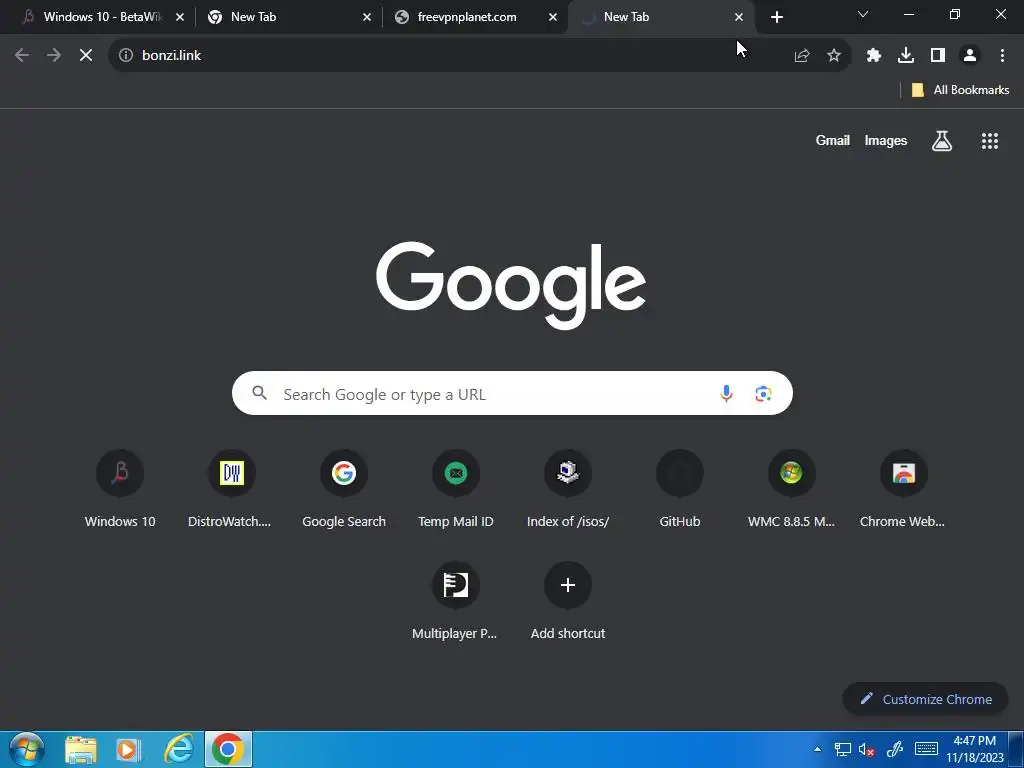Click the forward navigation arrow

coord(54,56)
